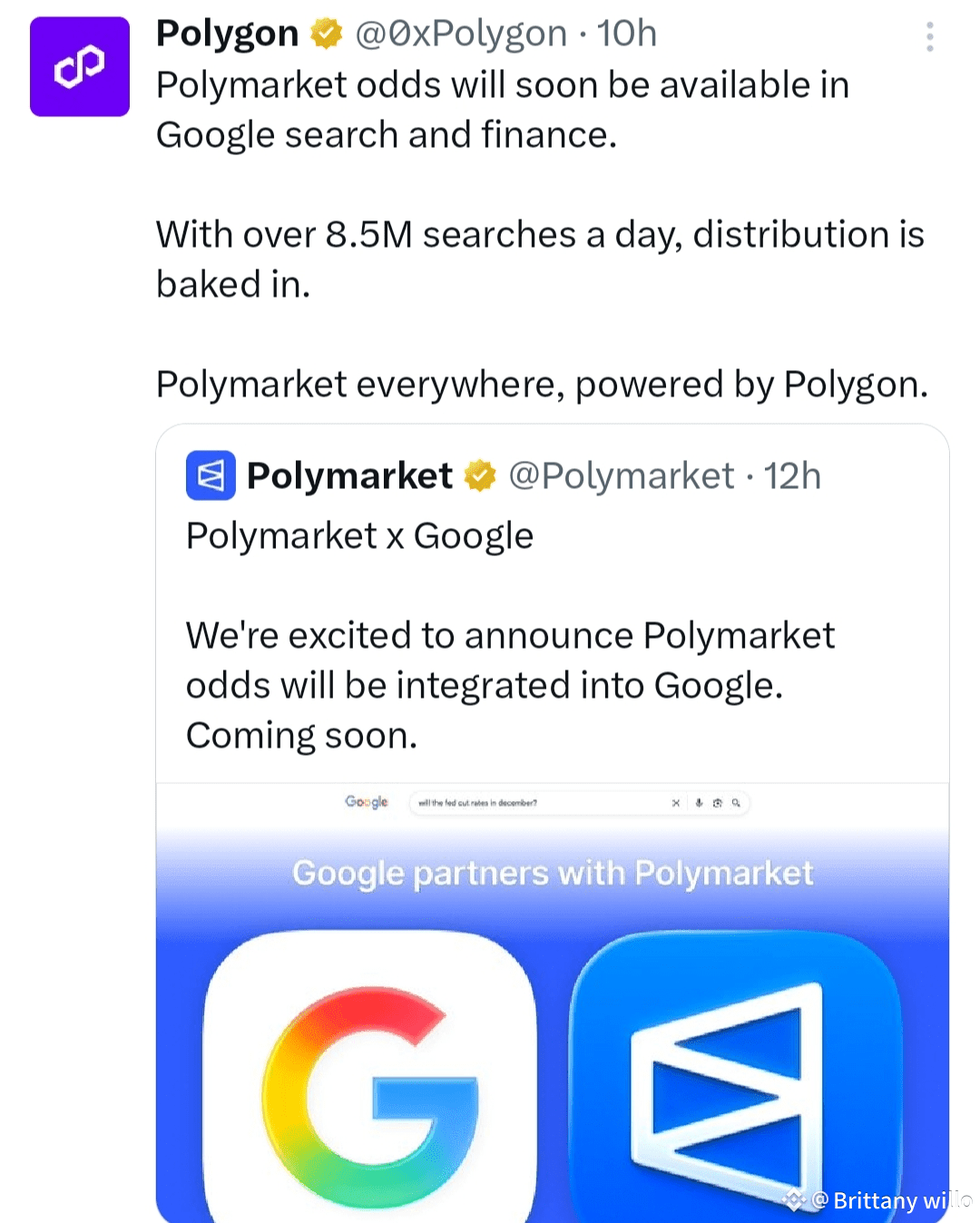Click Polymarket's gold verified badge
Image resolution: width=980 pixels, height=1223 pixels.
(x=480, y=475)
